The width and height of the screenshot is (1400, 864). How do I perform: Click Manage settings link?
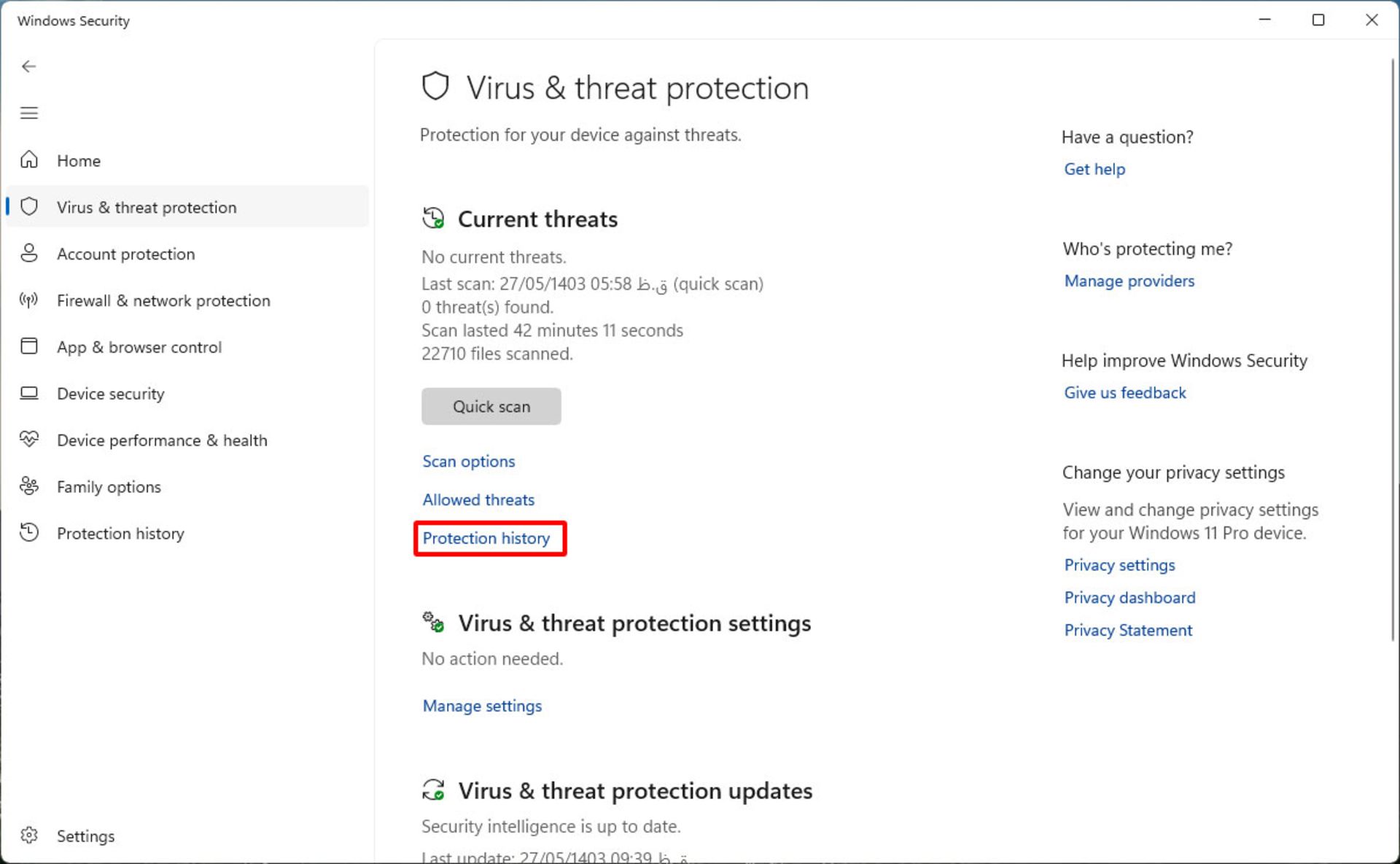tap(482, 706)
